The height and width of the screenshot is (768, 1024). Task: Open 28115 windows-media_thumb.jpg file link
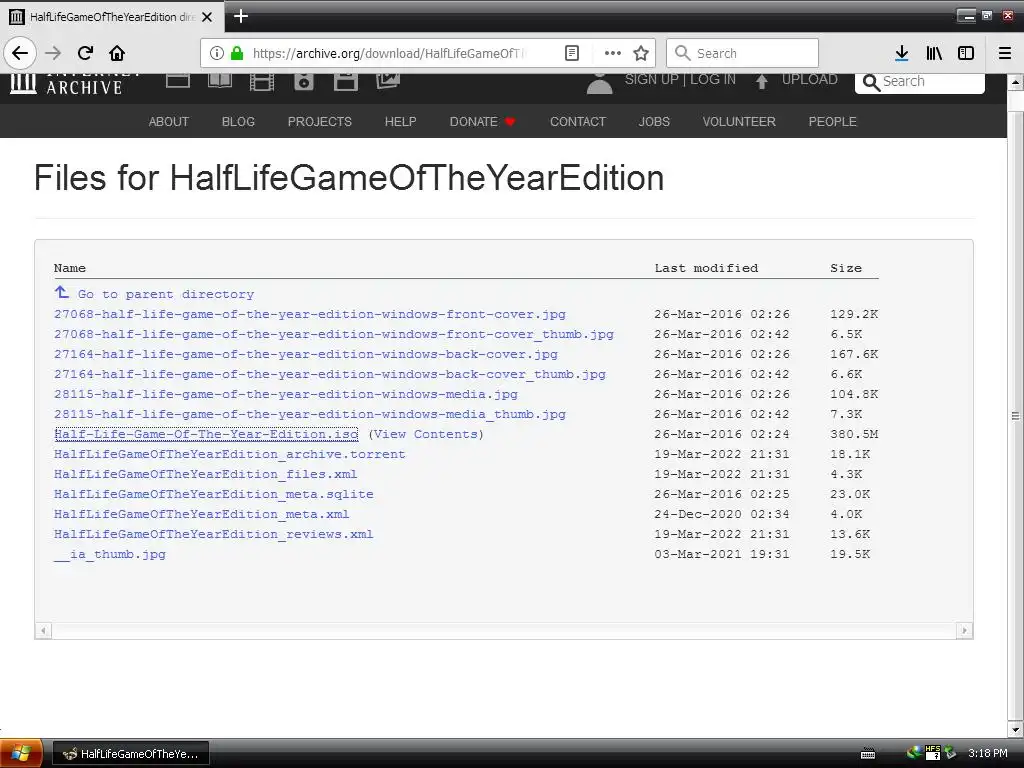click(x=310, y=414)
